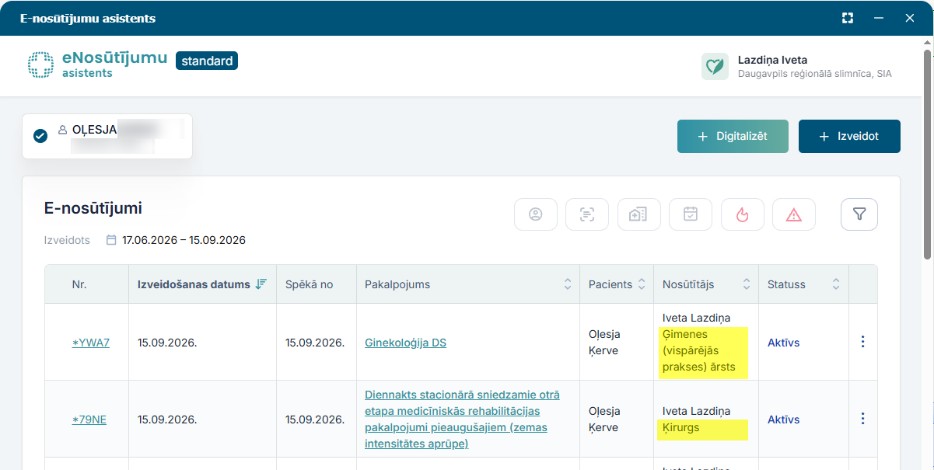
Task: Toggle the scan document filter icon
Action: click(587, 214)
